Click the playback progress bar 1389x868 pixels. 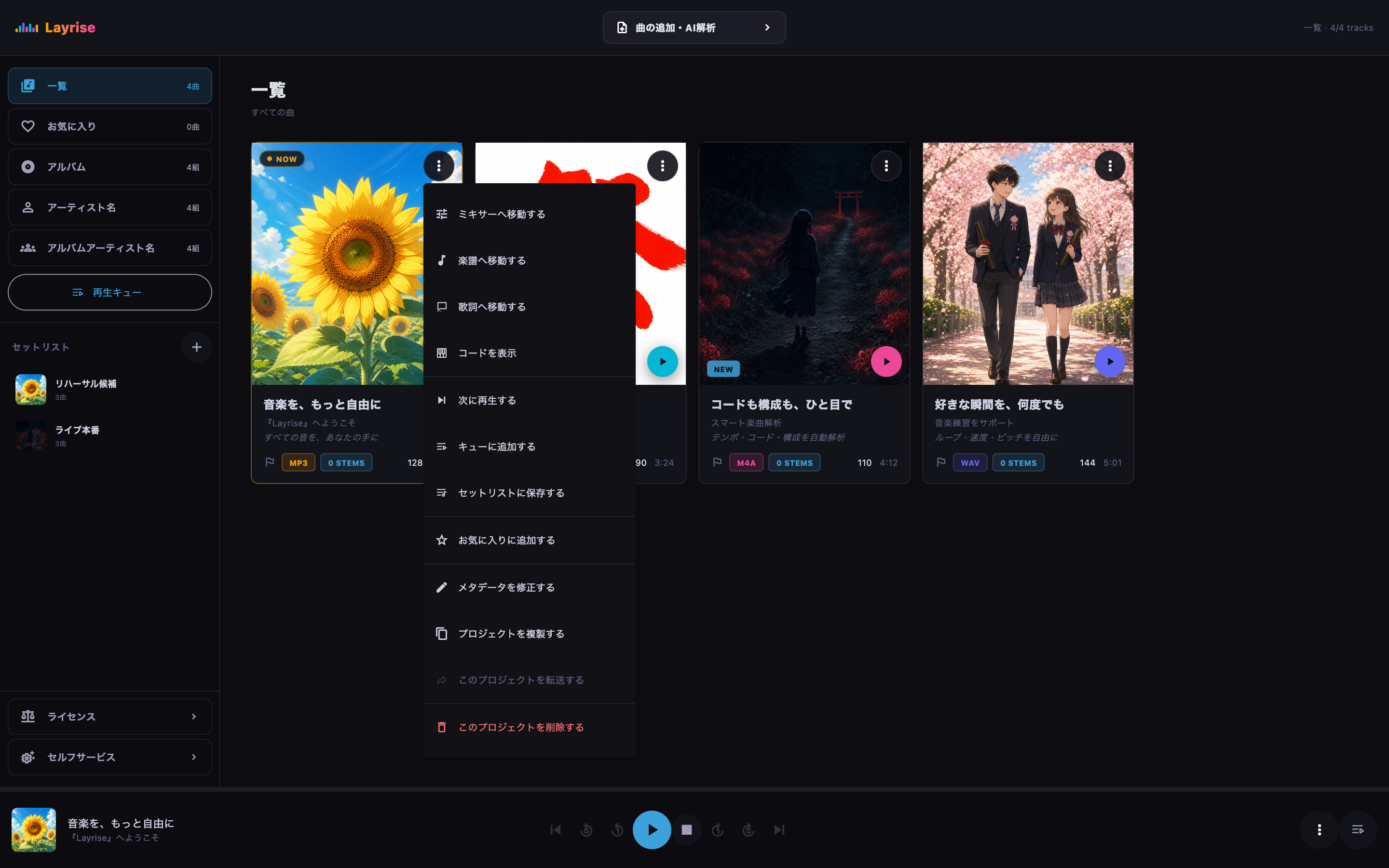[694, 790]
